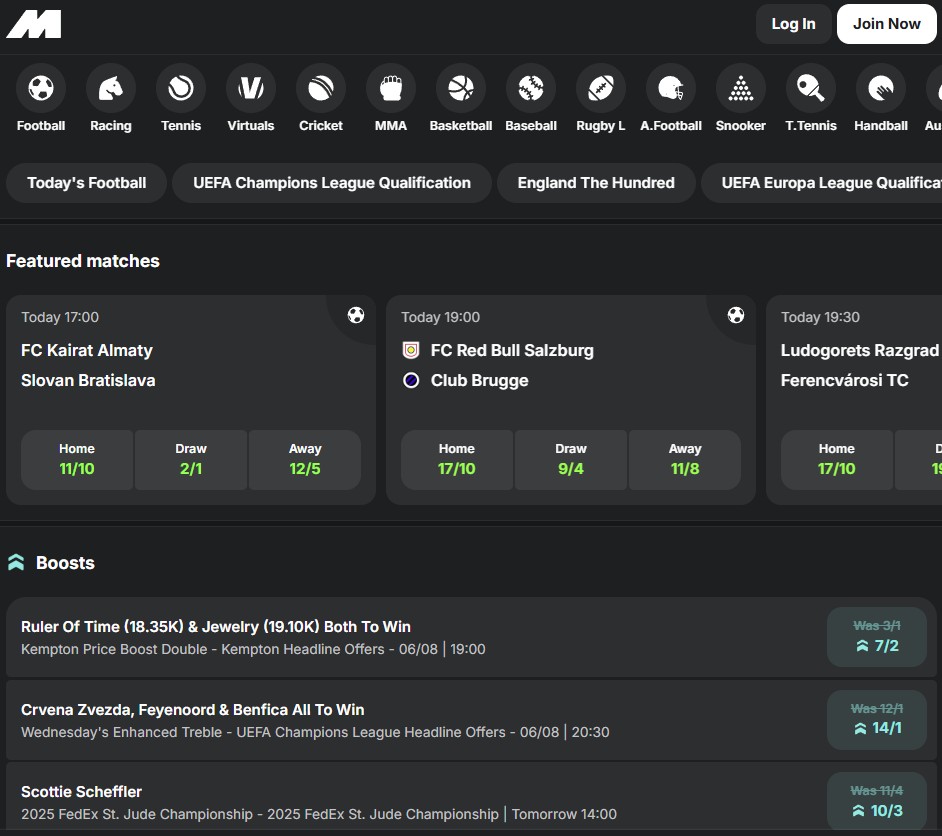The image size is (942, 836).
Task: Click Today 17:00 match time
Action: [x=60, y=317]
